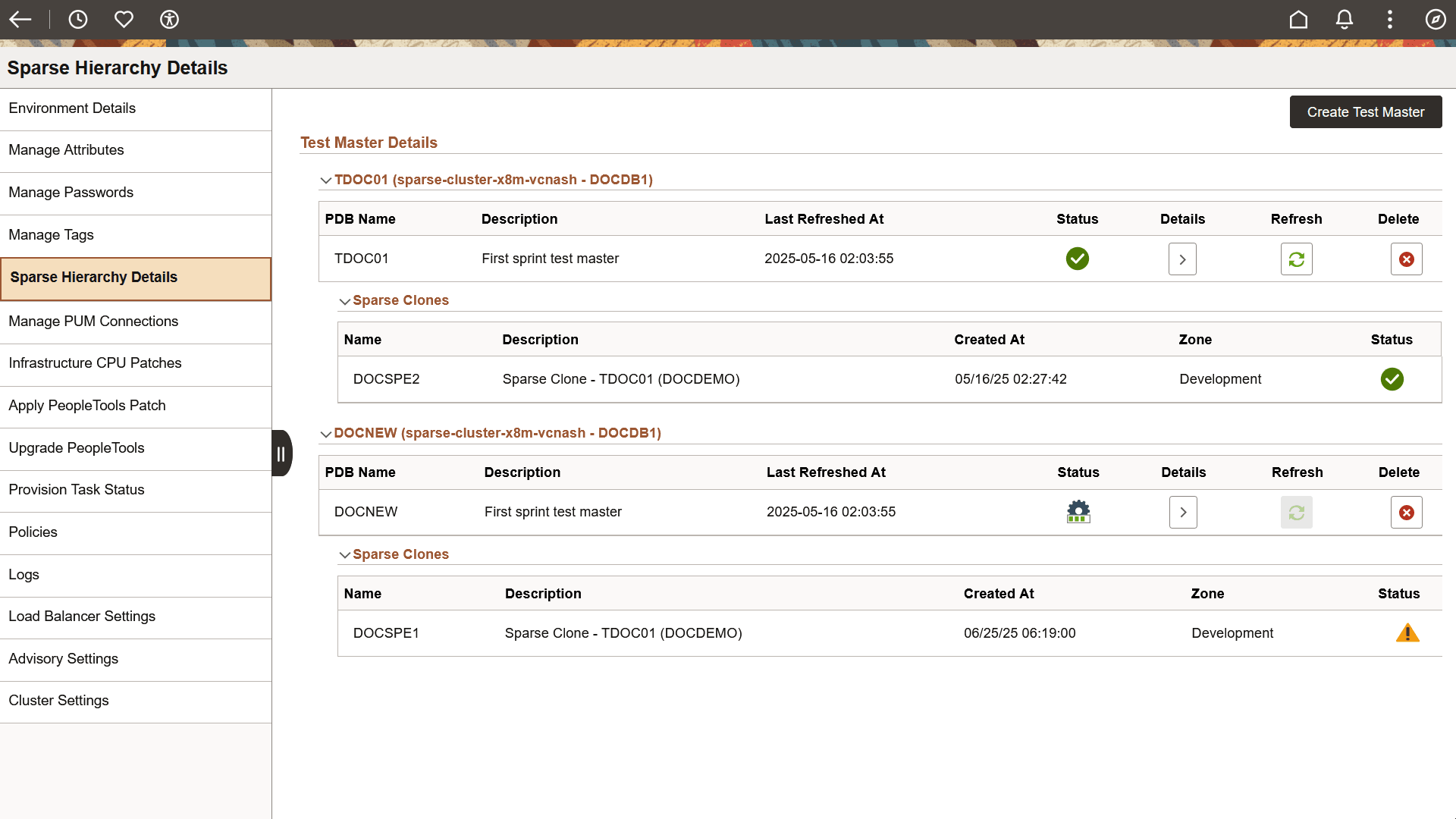Collapse the left sidebar with the handle
Image resolution: width=1456 pixels, height=819 pixels.
point(281,453)
